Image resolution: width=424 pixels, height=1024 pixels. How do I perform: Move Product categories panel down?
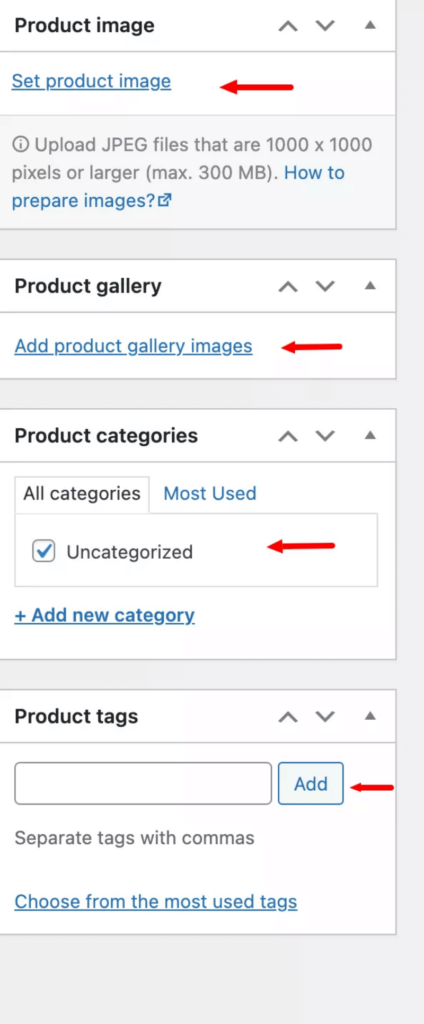click(x=325, y=436)
